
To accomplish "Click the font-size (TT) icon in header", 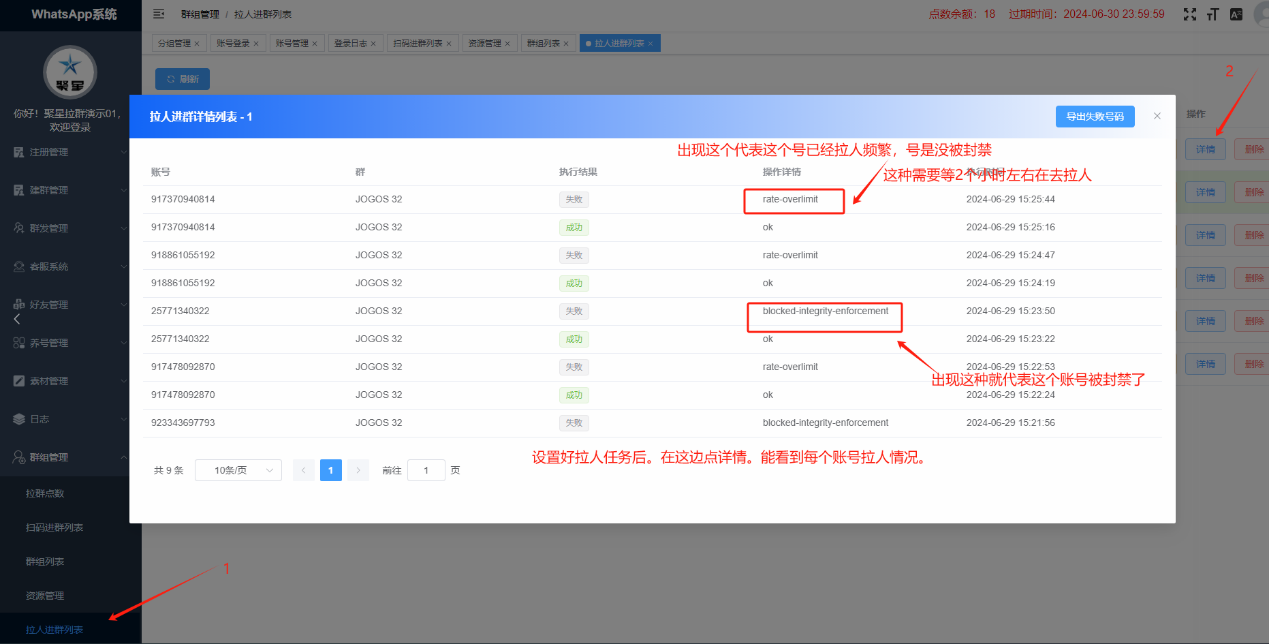I will point(1213,13).
